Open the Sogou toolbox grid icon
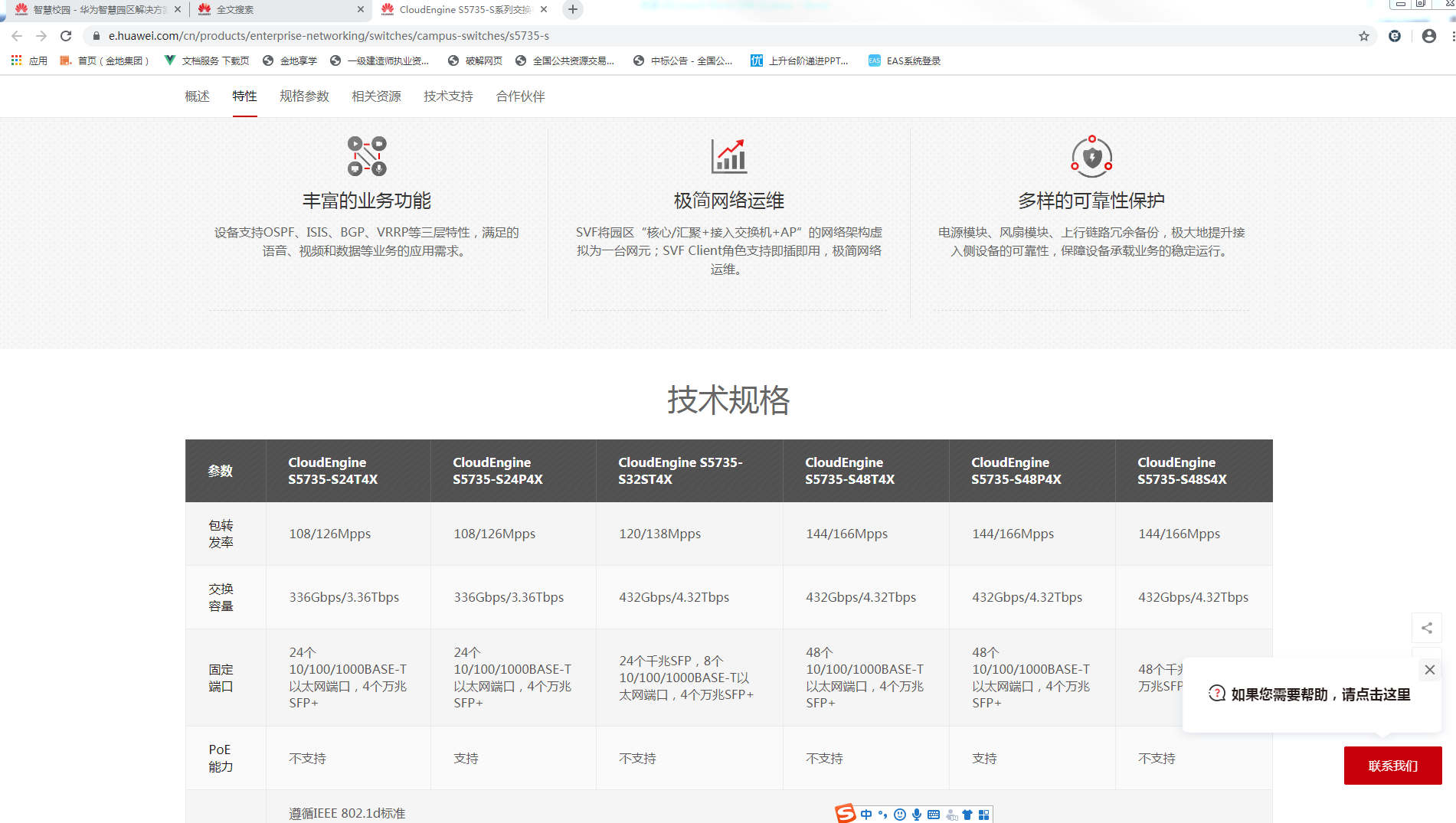Screen dimensions: 1456x823 (984, 815)
